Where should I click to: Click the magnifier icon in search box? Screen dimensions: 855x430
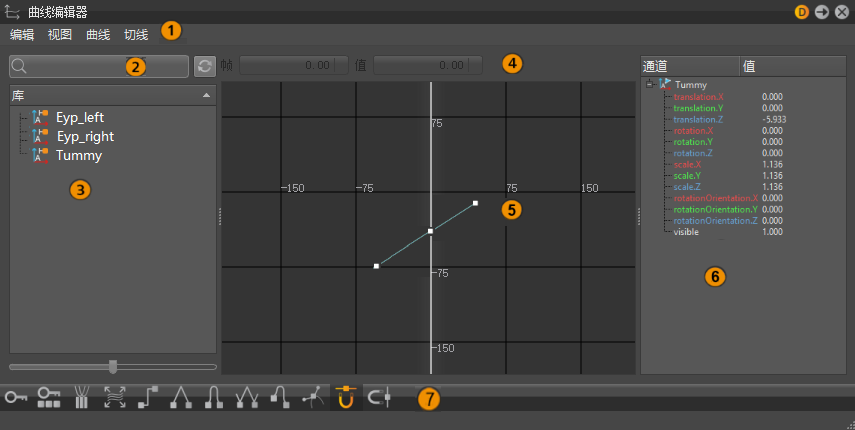coord(19,66)
